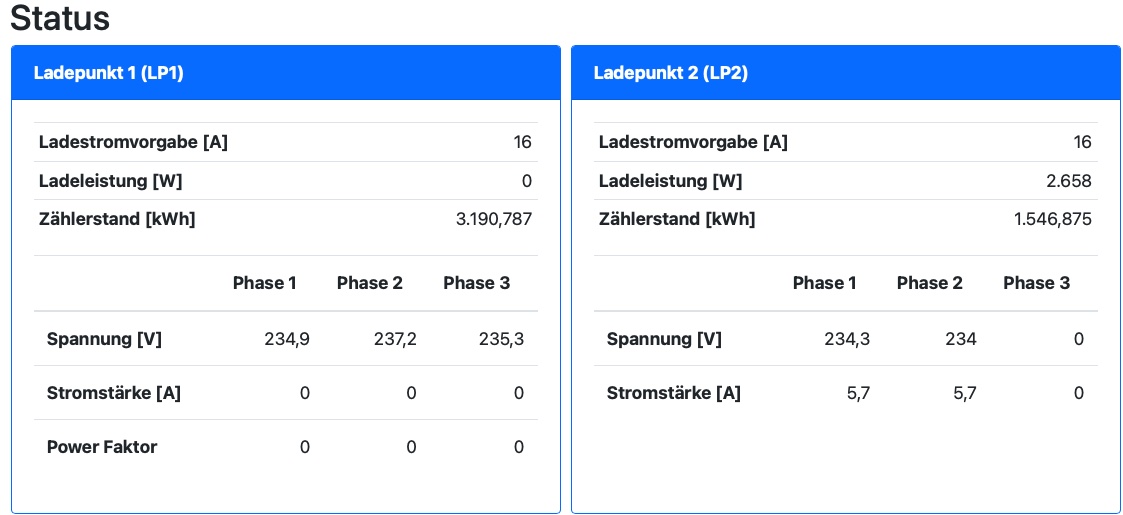This screenshot has height=515, width=1123.
Task: Click LP1 Power Faktor row label
Action: click(x=102, y=447)
